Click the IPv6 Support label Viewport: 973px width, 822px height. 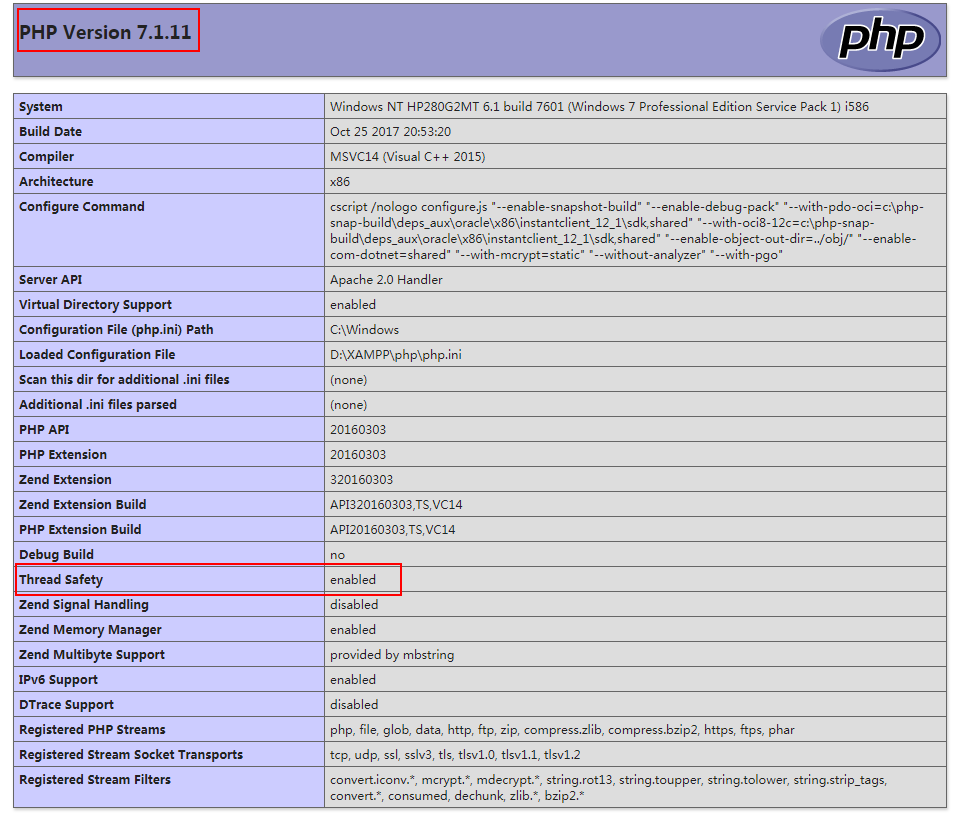pos(58,679)
